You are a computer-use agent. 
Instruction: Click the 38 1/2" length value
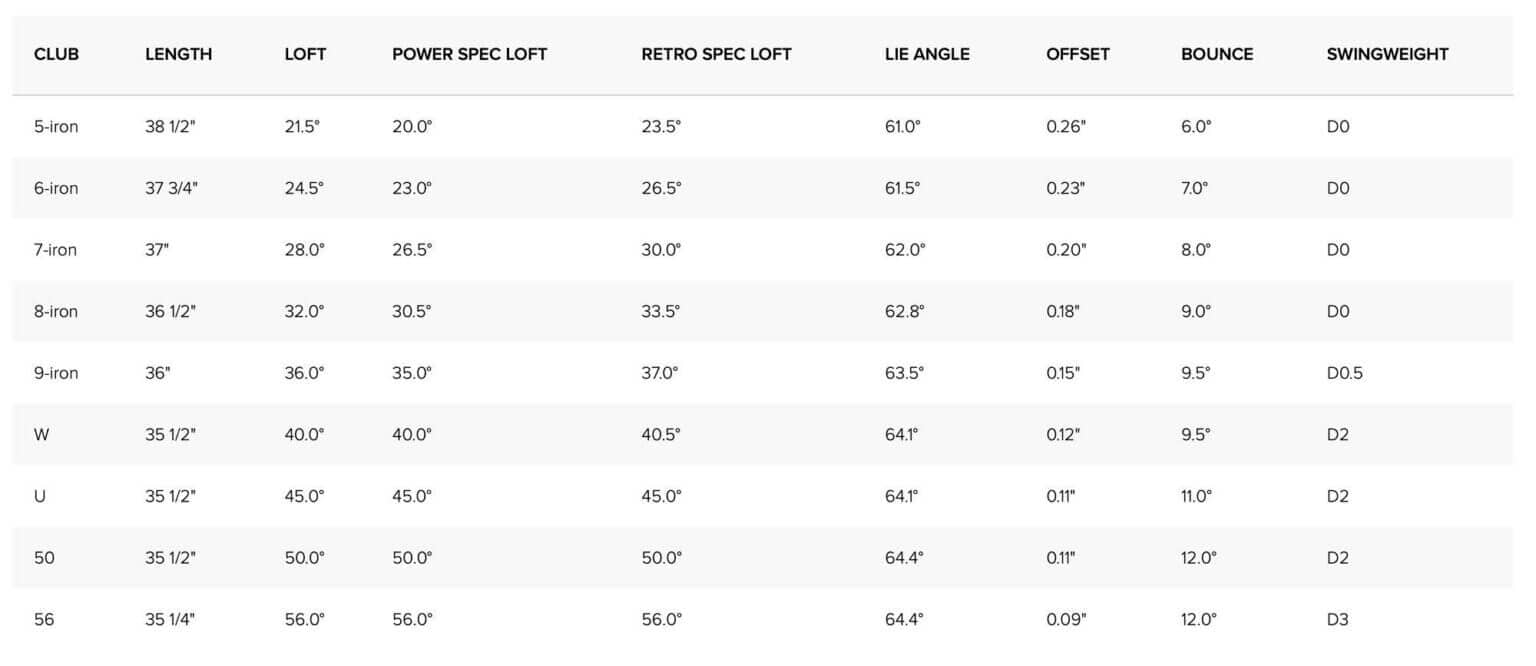[170, 127]
